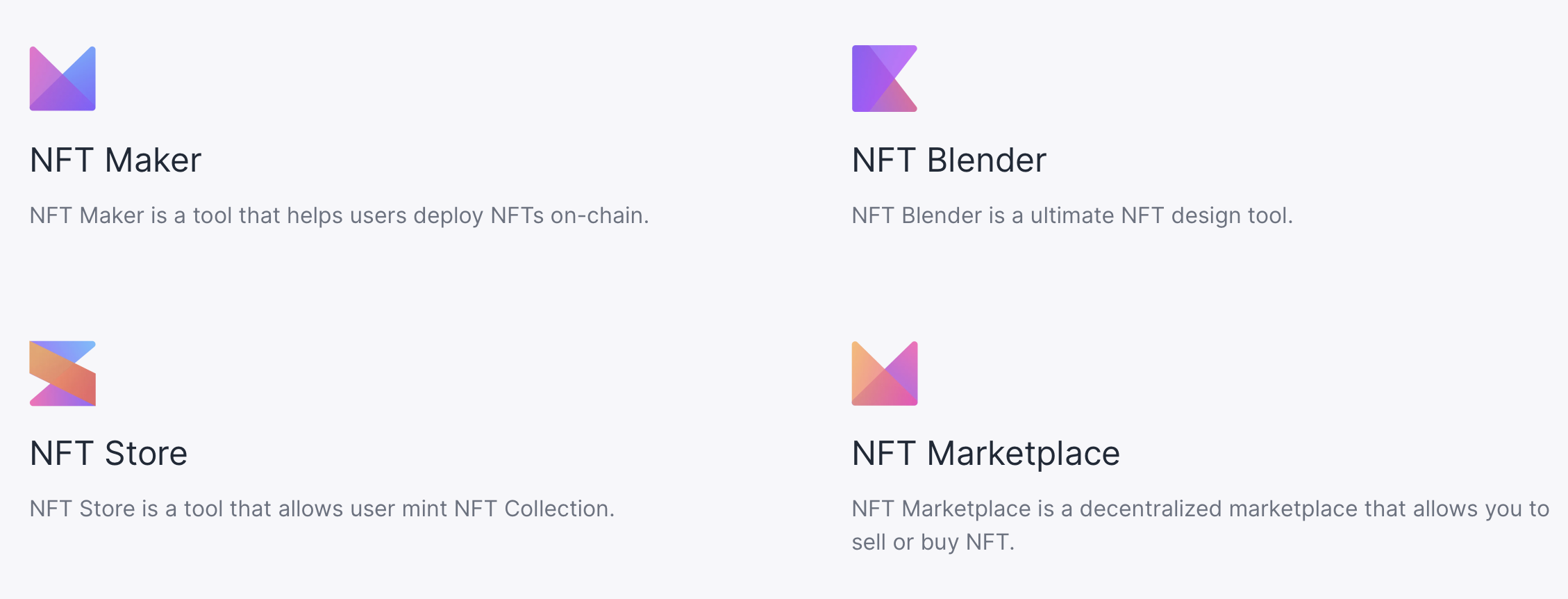The image size is (1568, 599).
Task: Click the NFT Blender K-shaped logo icon
Action: [884, 79]
